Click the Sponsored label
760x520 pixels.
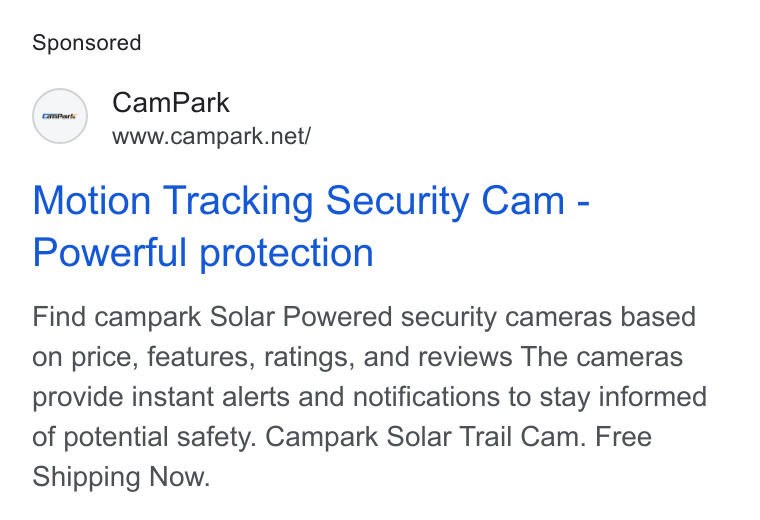(87, 43)
